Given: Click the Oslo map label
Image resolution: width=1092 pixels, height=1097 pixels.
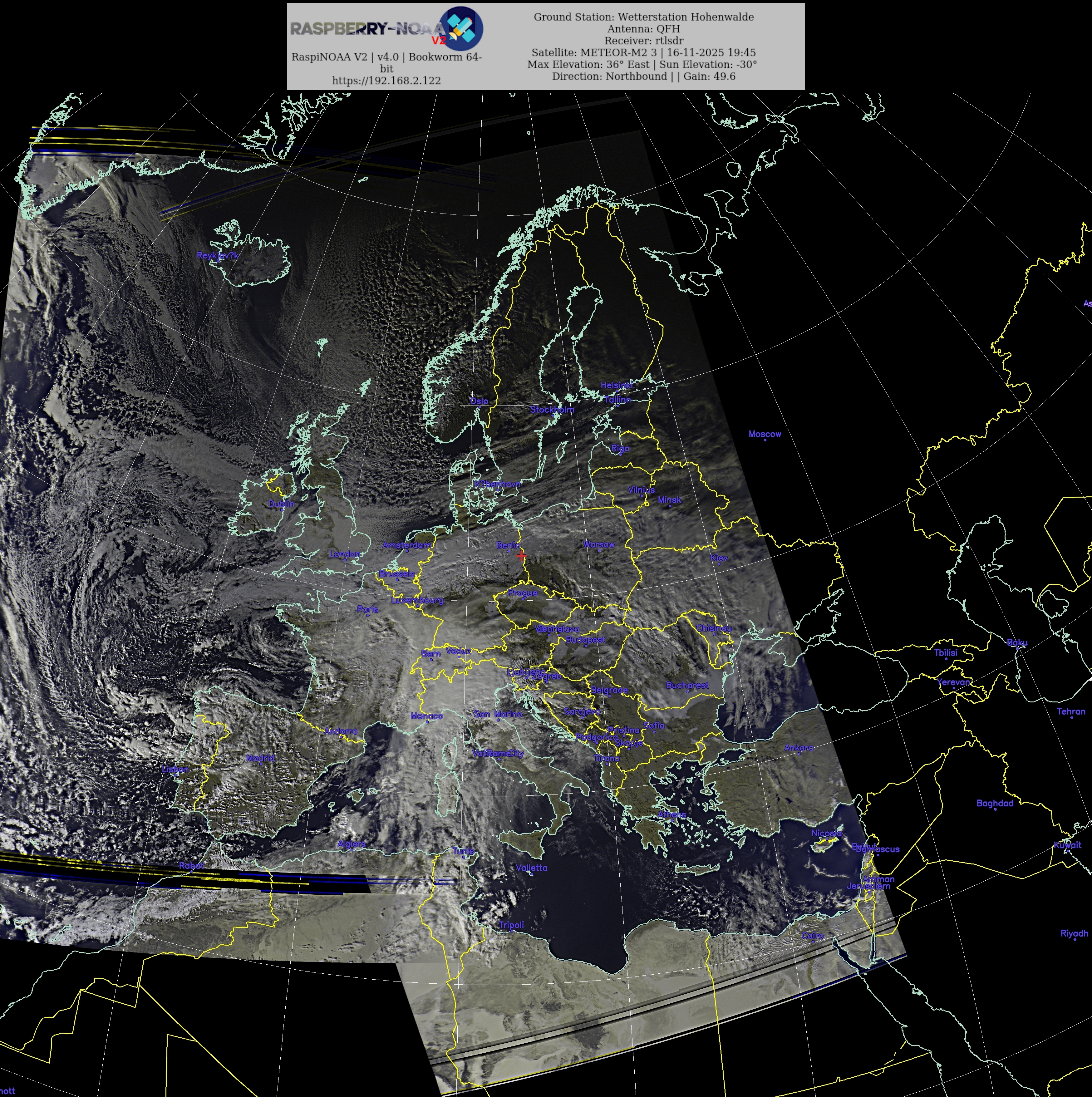Looking at the screenshot, I should [479, 401].
